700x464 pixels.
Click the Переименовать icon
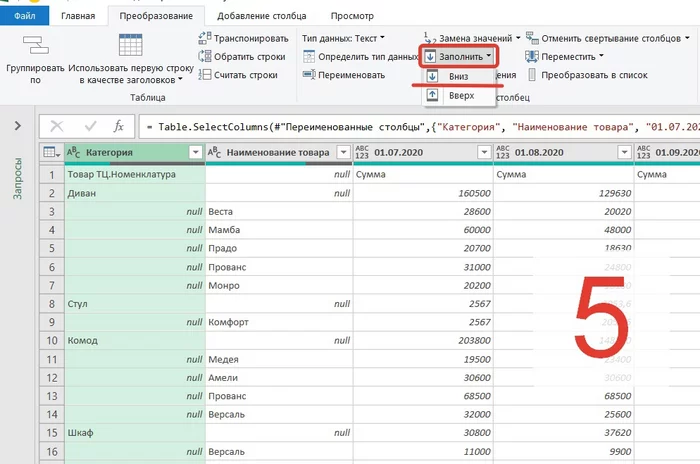pos(308,75)
